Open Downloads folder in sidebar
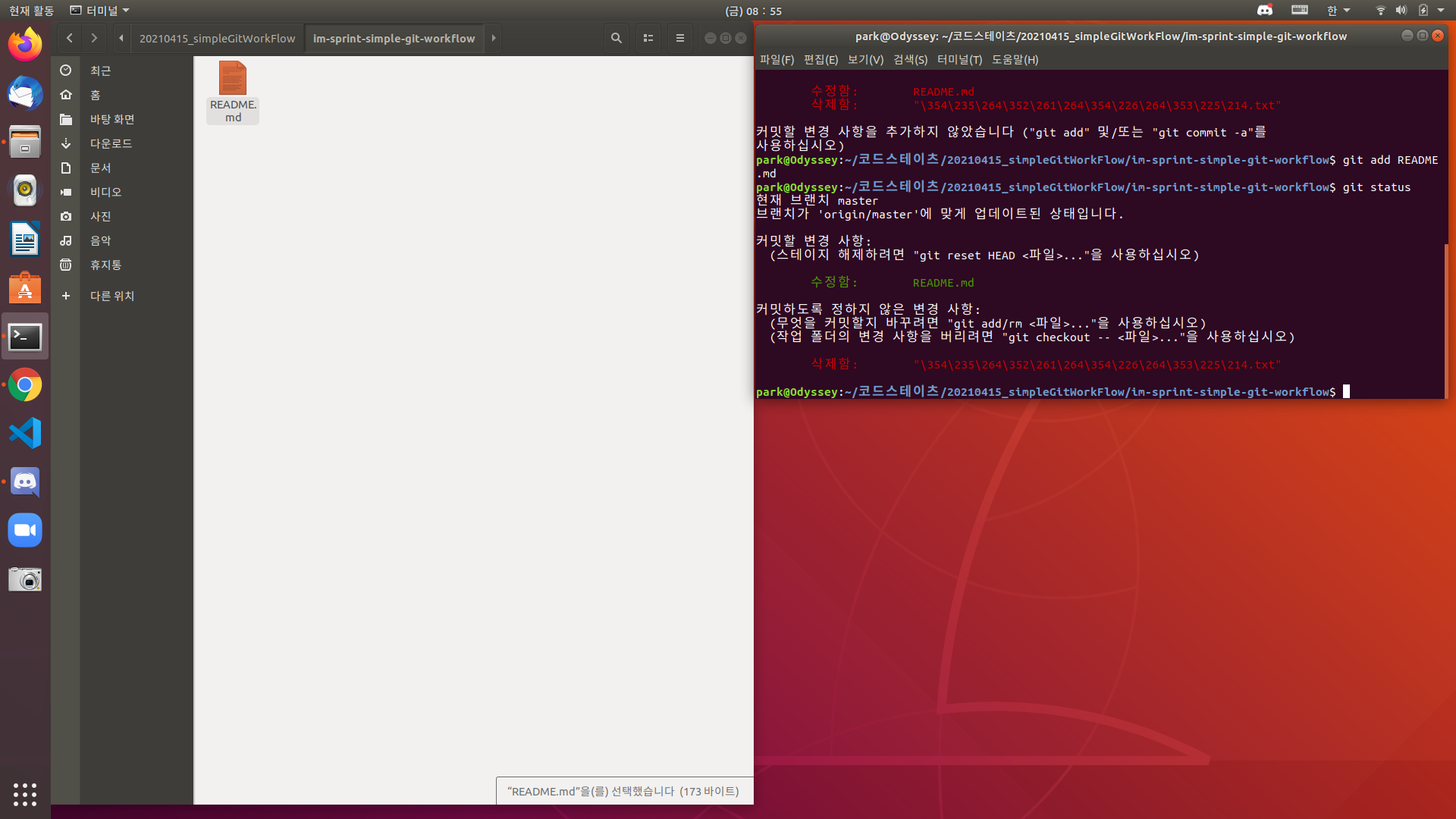This screenshot has width=1456, height=819. point(111,143)
